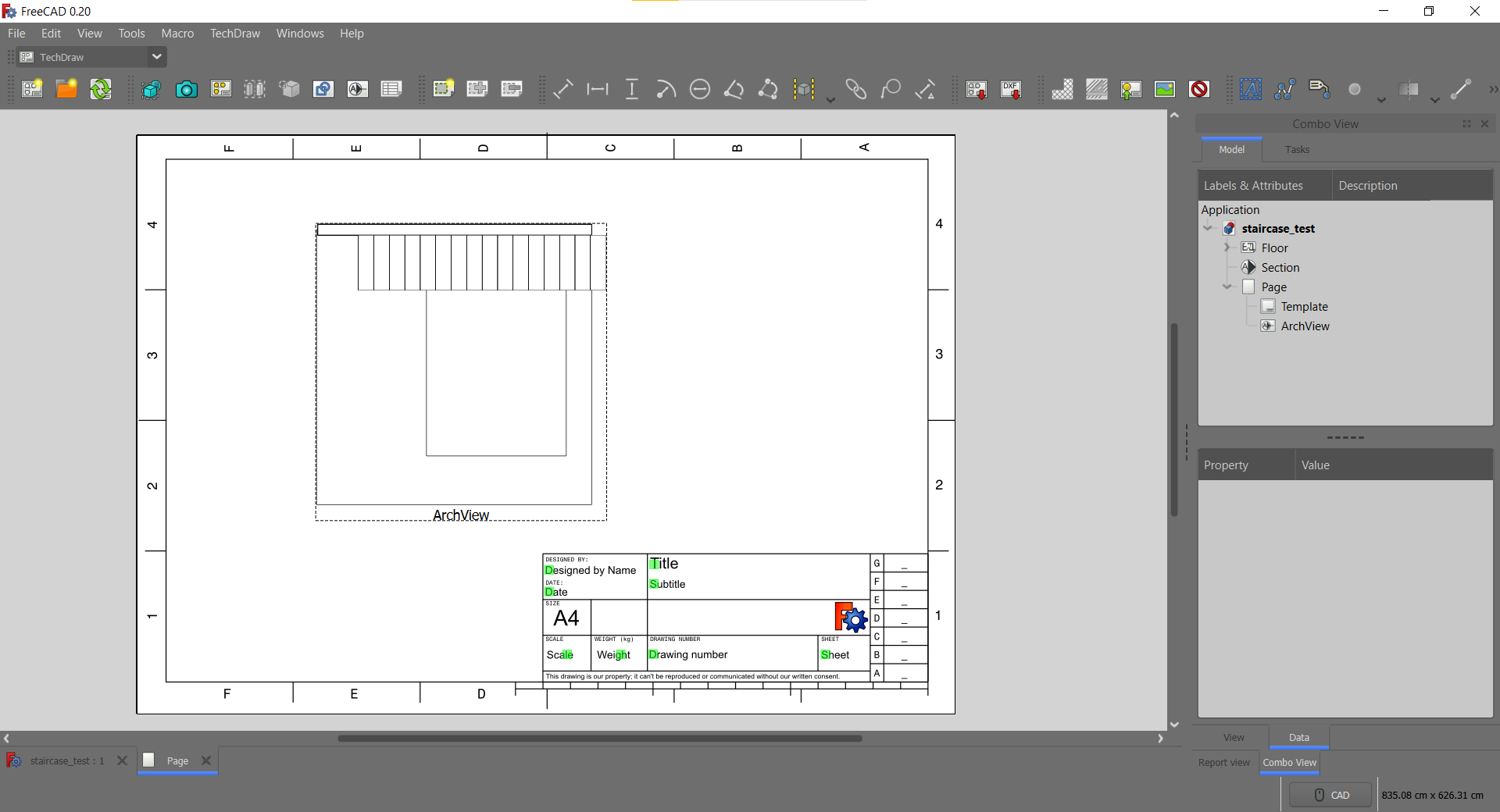Image resolution: width=1500 pixels, height=812 pixels.
Task: Choose the diameter dimension tool
Action: click(700, 89)
